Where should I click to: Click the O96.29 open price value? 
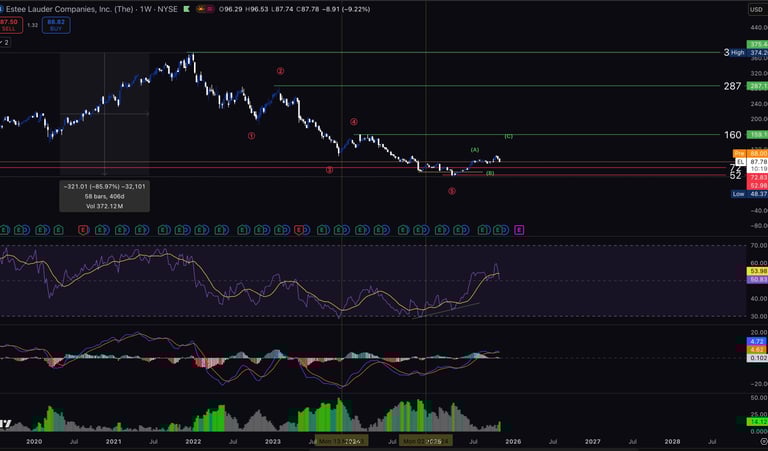(230, 9)
